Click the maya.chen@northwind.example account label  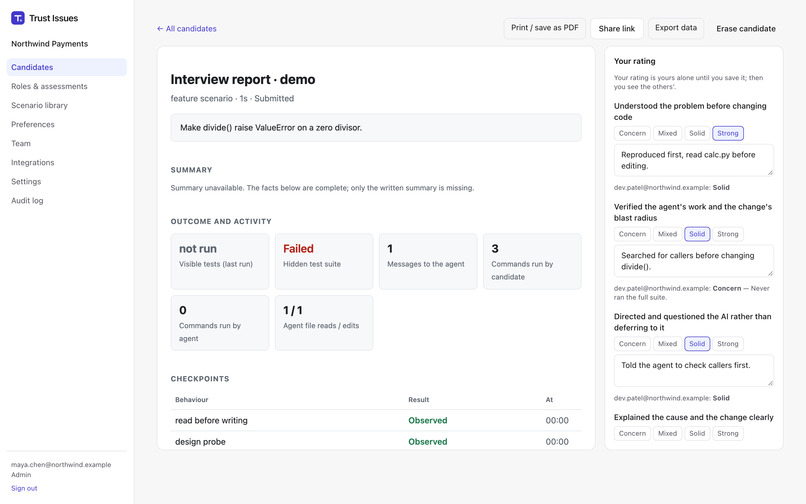coord(61,465)
